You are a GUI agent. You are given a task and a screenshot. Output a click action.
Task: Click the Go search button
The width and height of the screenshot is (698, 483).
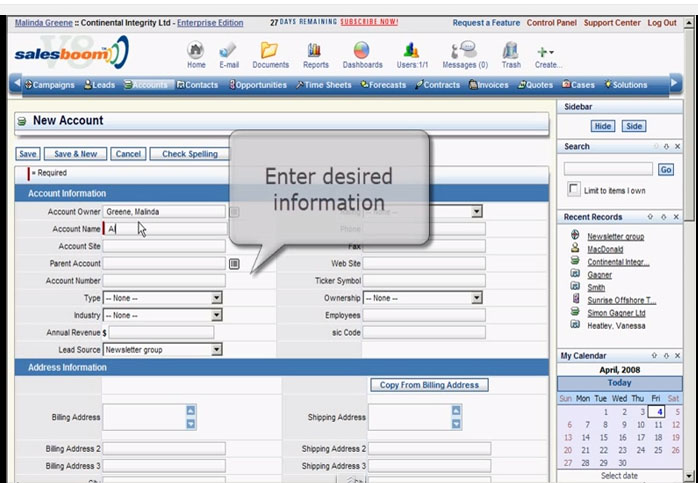[x=666, y=170]
